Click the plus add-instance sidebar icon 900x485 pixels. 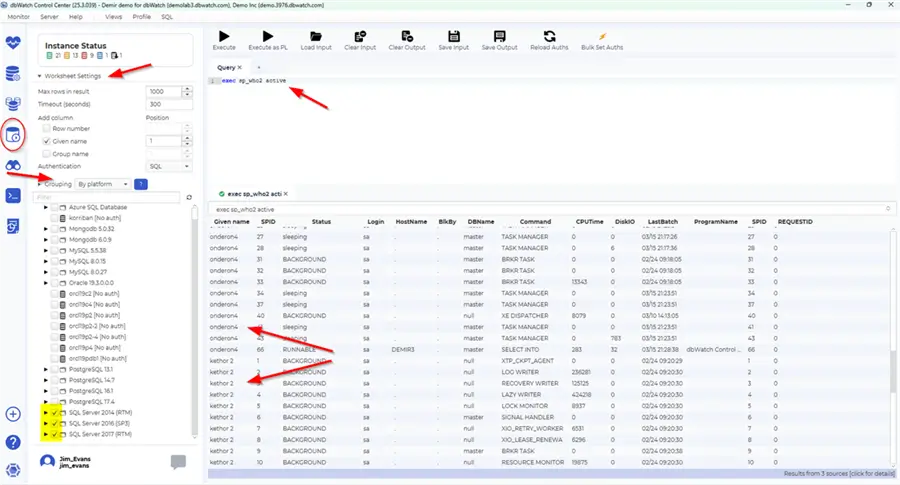[x=13, y=414]
